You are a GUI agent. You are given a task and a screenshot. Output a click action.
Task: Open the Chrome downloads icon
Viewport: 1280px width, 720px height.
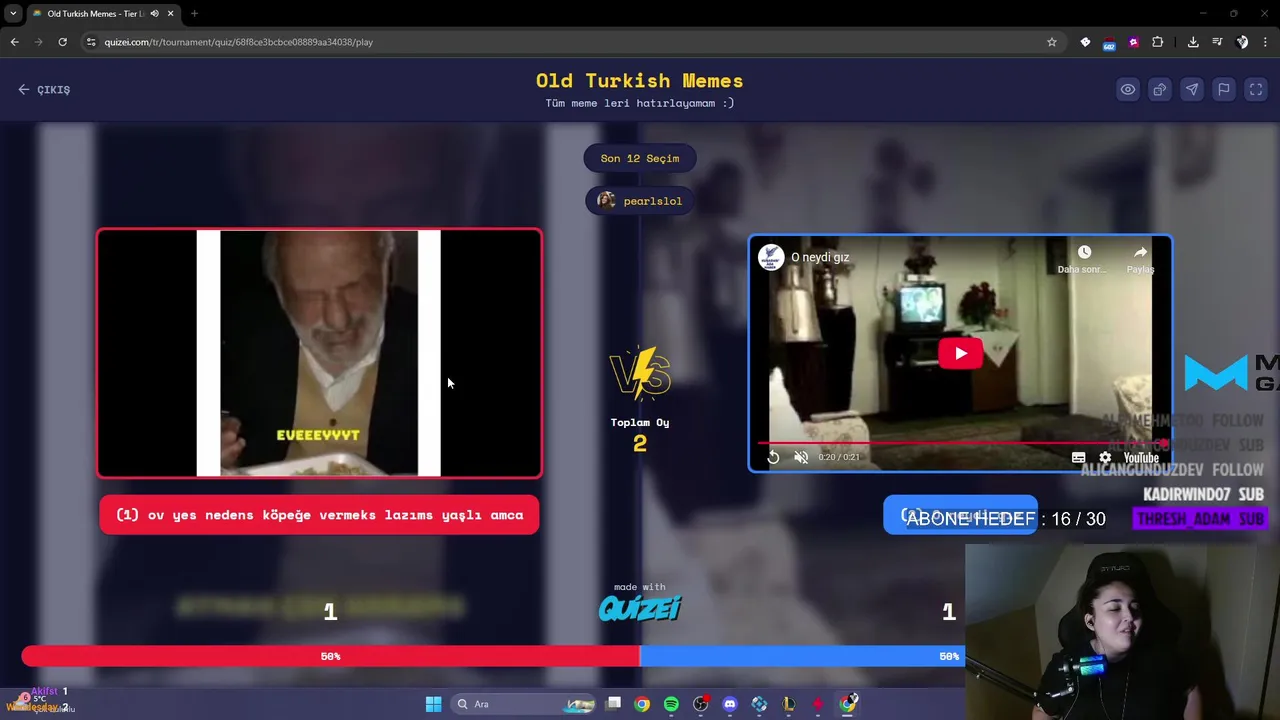1193,42
